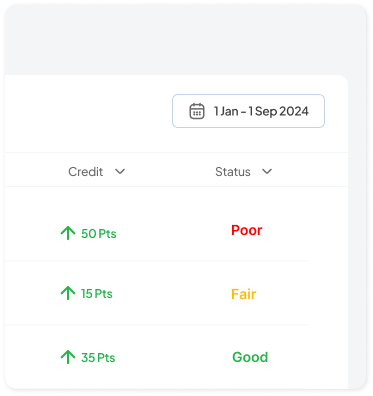The image size is (373, 396).
Task: Click the red Poor status label
Action: (x=247, y=230)
